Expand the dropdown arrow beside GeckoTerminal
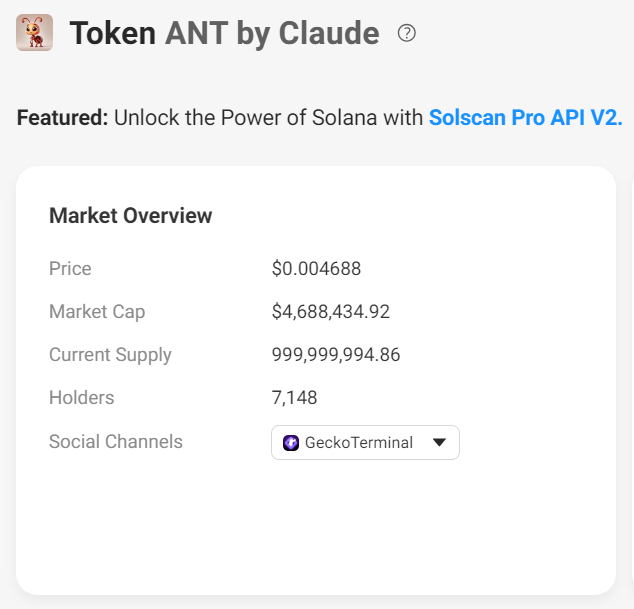The image size is (634, 609). [x=439, y=442]
